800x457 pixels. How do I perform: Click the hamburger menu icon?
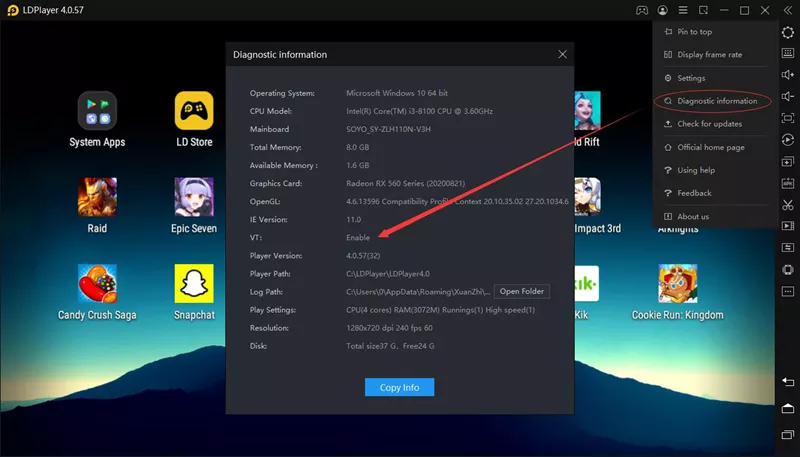coord(683,10)
